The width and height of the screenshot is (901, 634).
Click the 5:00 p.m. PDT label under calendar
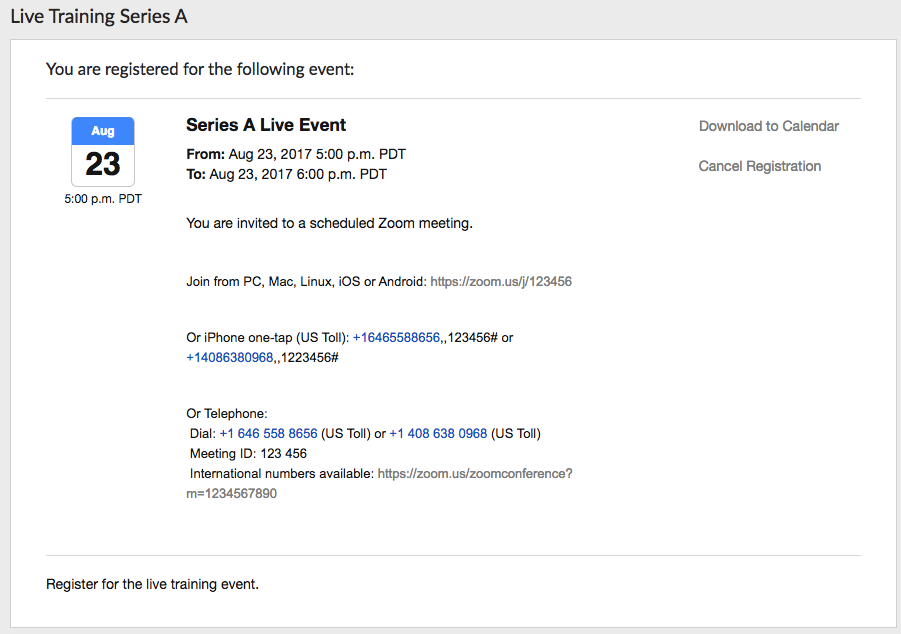click(x=103, y=199)
